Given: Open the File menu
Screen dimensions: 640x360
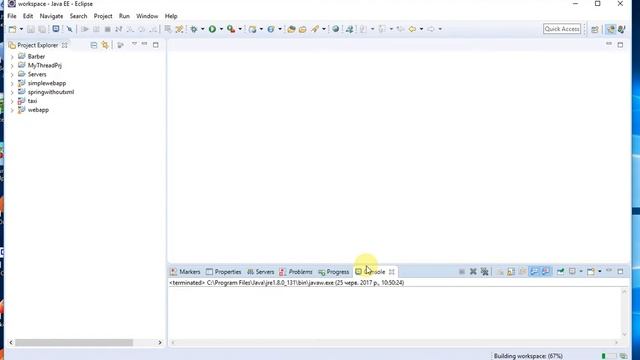Looking at the screenshot, I should [x=12, y=16].
